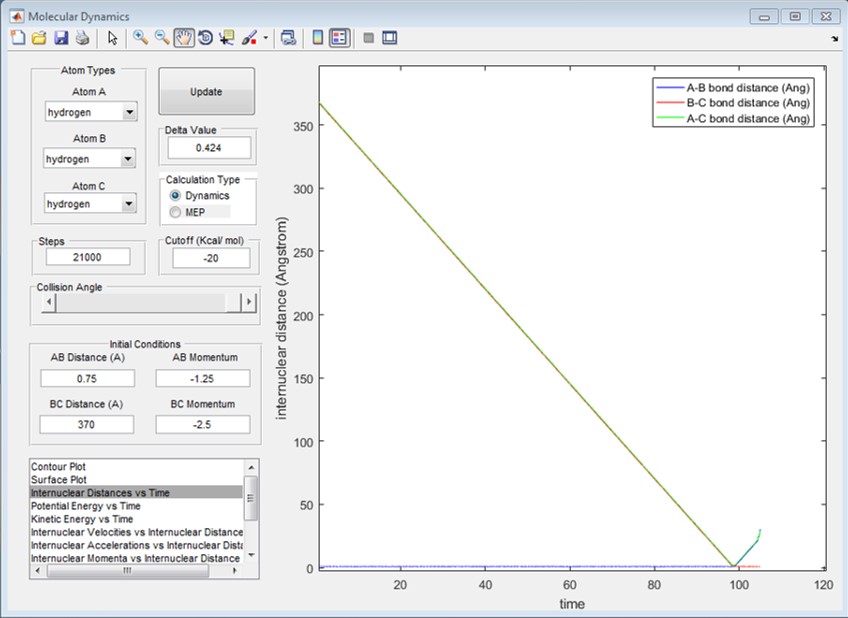Click A-C bond distance legend entry
Viewport: 848px width, 618px height.
tap(733, 118)
